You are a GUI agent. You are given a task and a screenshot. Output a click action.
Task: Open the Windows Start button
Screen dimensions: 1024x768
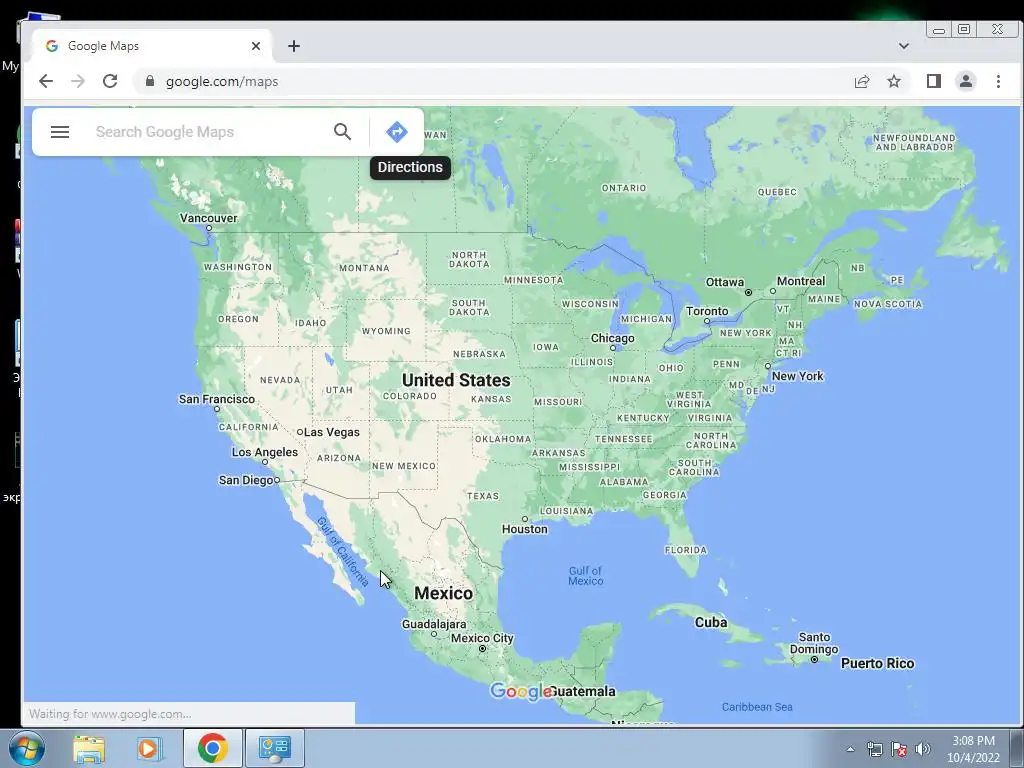(x=26, y=748)
